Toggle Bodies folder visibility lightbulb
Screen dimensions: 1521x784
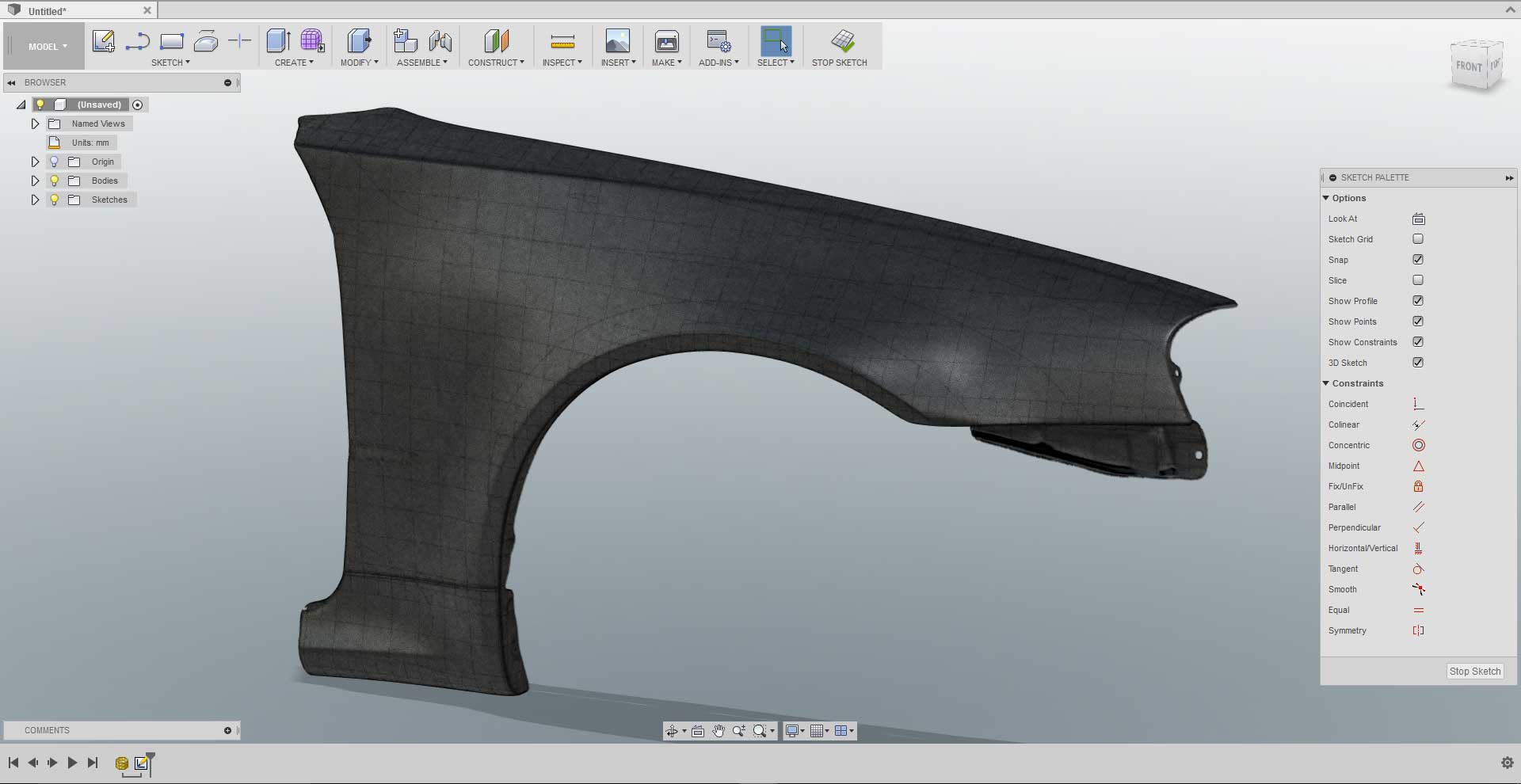click(x=55, y=181)
